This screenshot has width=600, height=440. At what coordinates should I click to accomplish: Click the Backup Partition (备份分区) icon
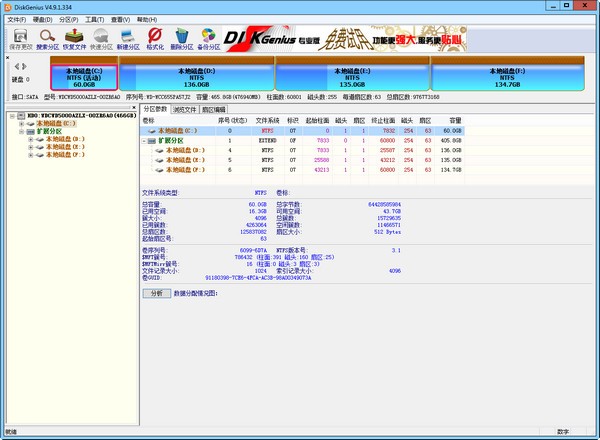(x=209, y=39)
